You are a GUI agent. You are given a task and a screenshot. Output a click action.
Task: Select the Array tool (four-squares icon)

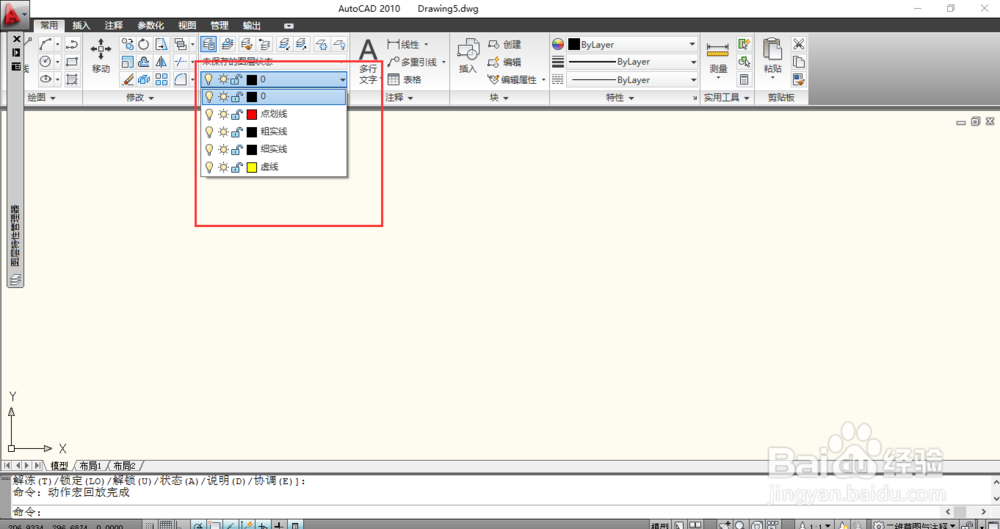tap(161, 79)
